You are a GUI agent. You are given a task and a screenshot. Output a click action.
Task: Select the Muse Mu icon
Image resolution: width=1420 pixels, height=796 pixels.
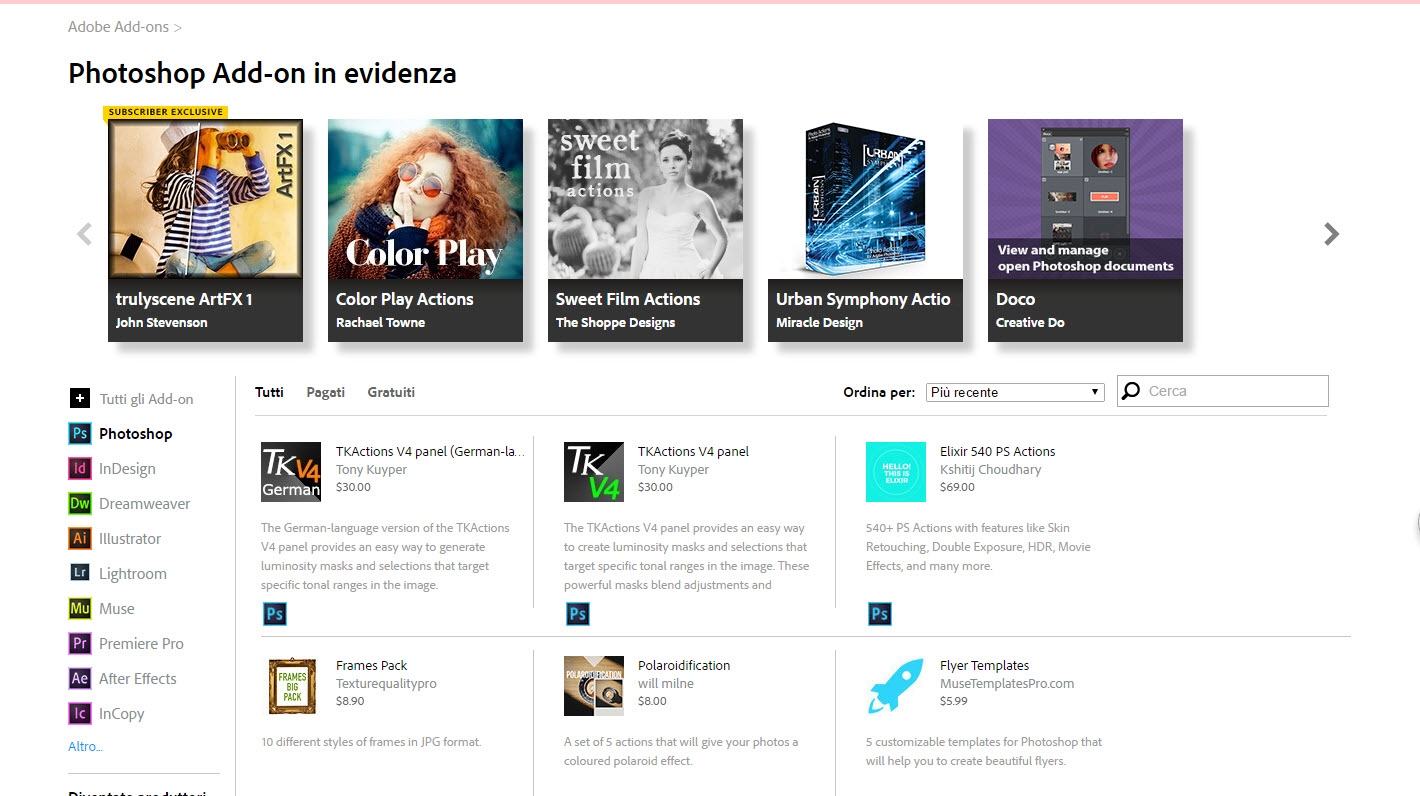[x=80, y=609]
